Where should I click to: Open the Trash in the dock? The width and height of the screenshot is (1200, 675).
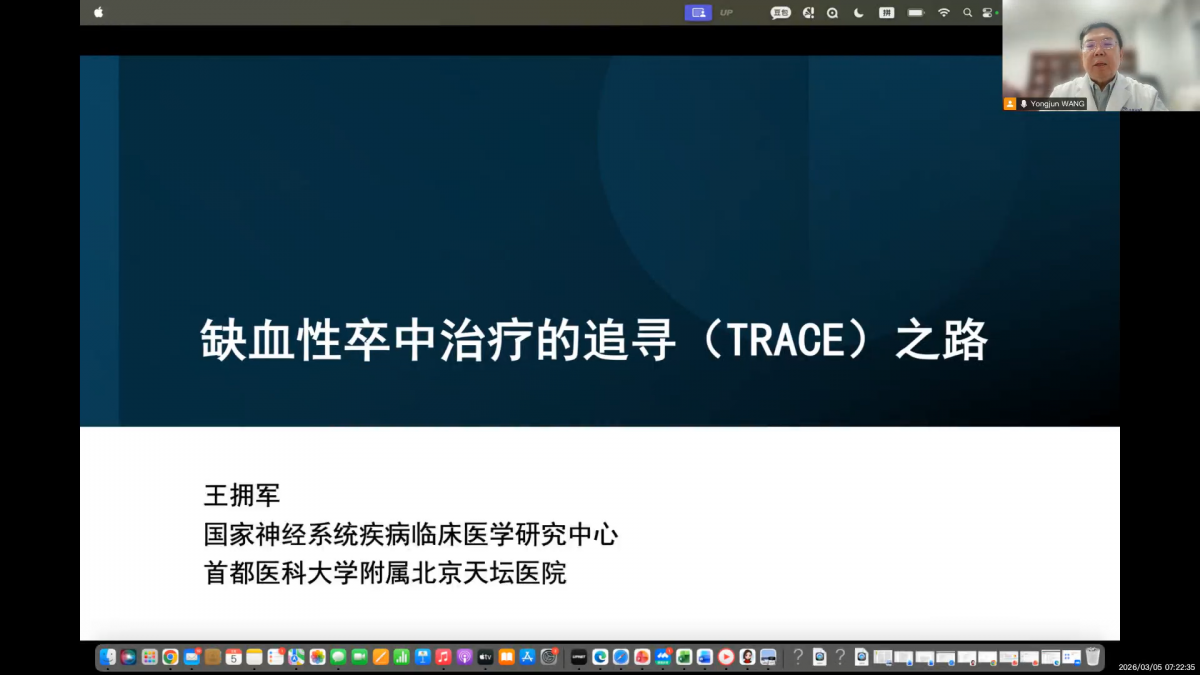point(1093,657)
